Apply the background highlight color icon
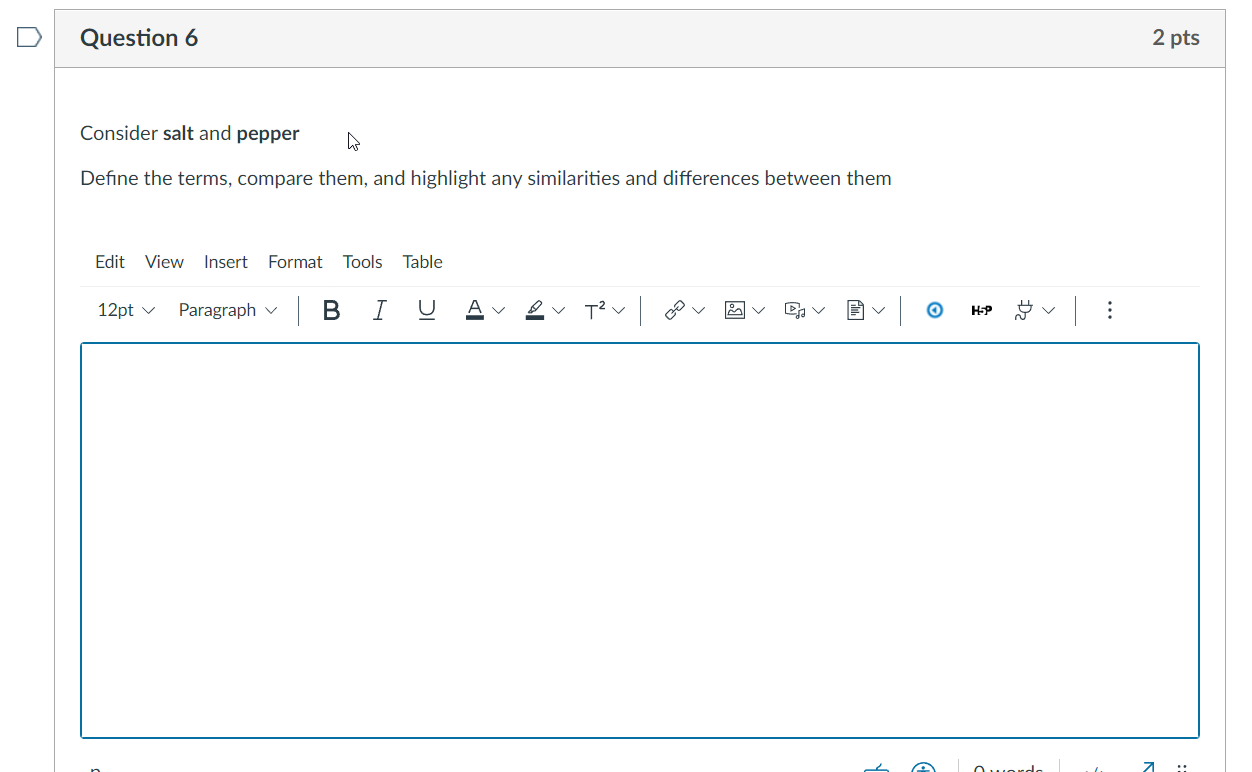Image resolution: width=1252 pixels, height=772 pixels. [535, 311]
